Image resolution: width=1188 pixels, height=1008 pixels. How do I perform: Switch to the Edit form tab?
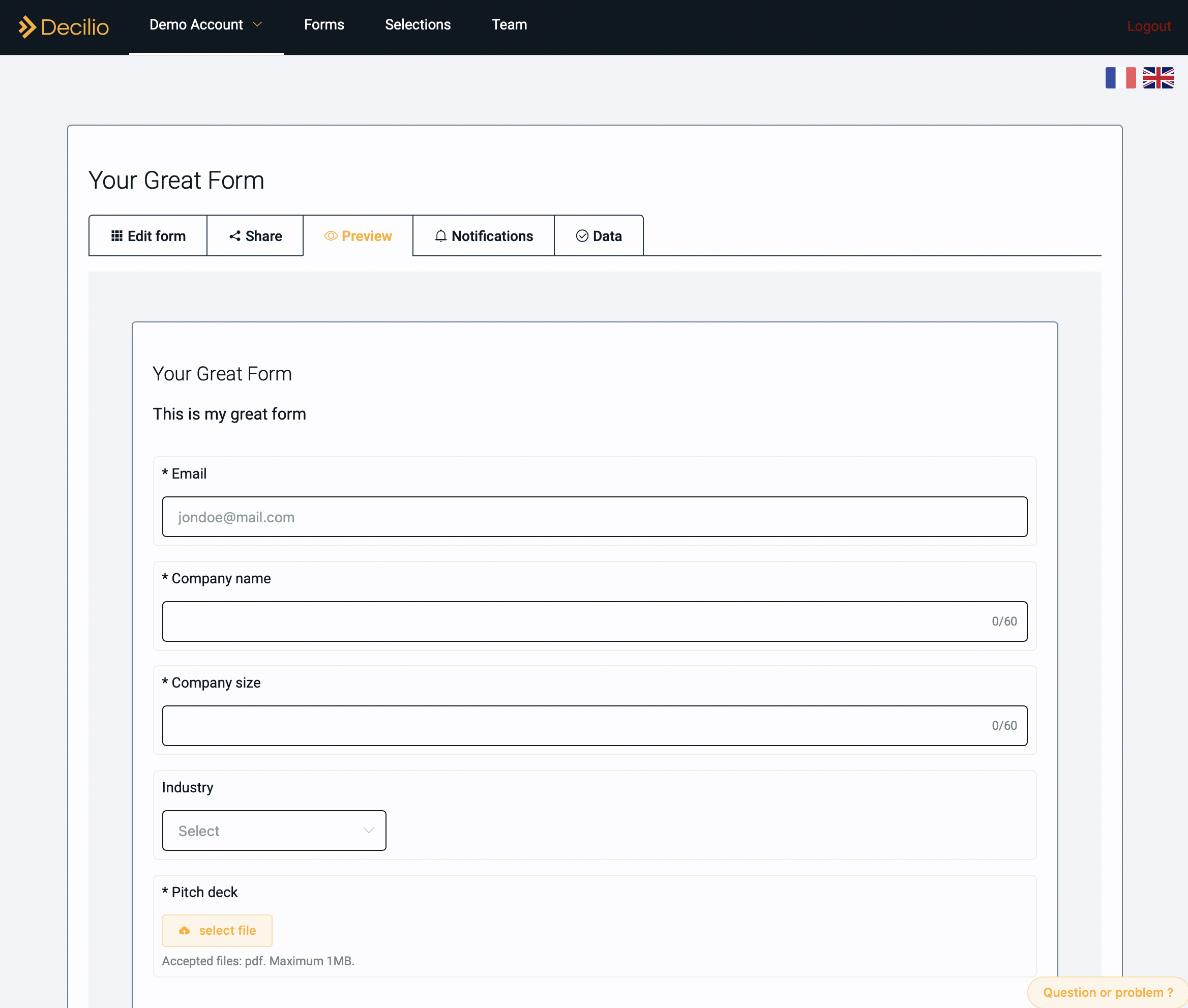(x=148, y=236)
